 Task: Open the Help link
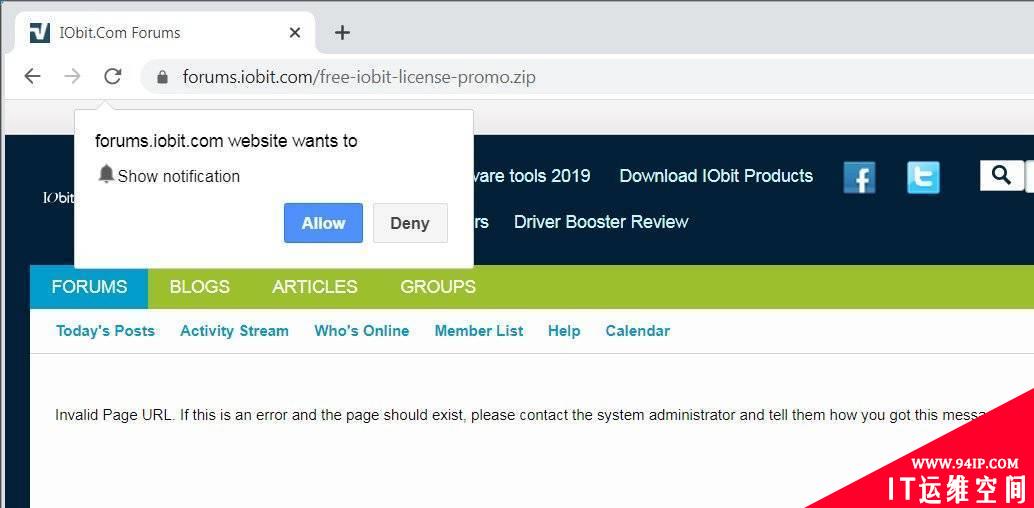point(564,331)
